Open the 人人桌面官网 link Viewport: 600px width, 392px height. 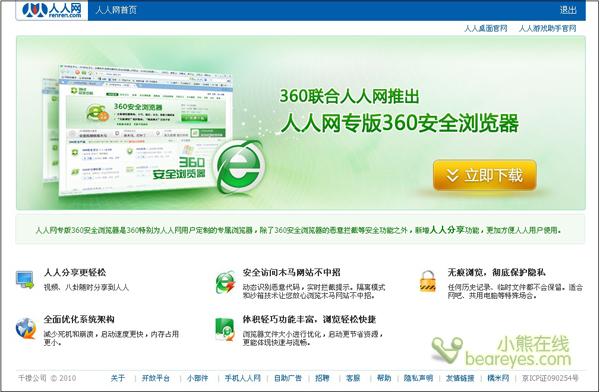tap(486, 28)
